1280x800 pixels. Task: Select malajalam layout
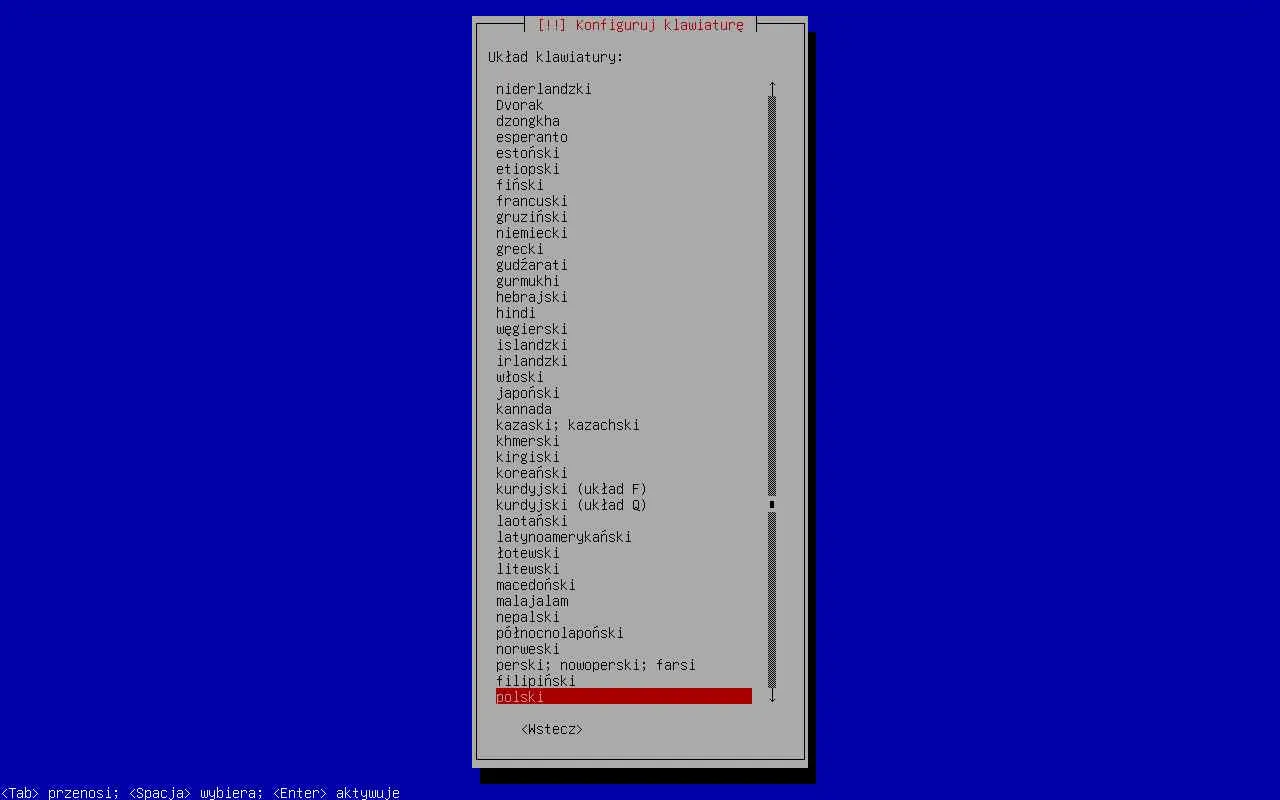tap(624, 601)
